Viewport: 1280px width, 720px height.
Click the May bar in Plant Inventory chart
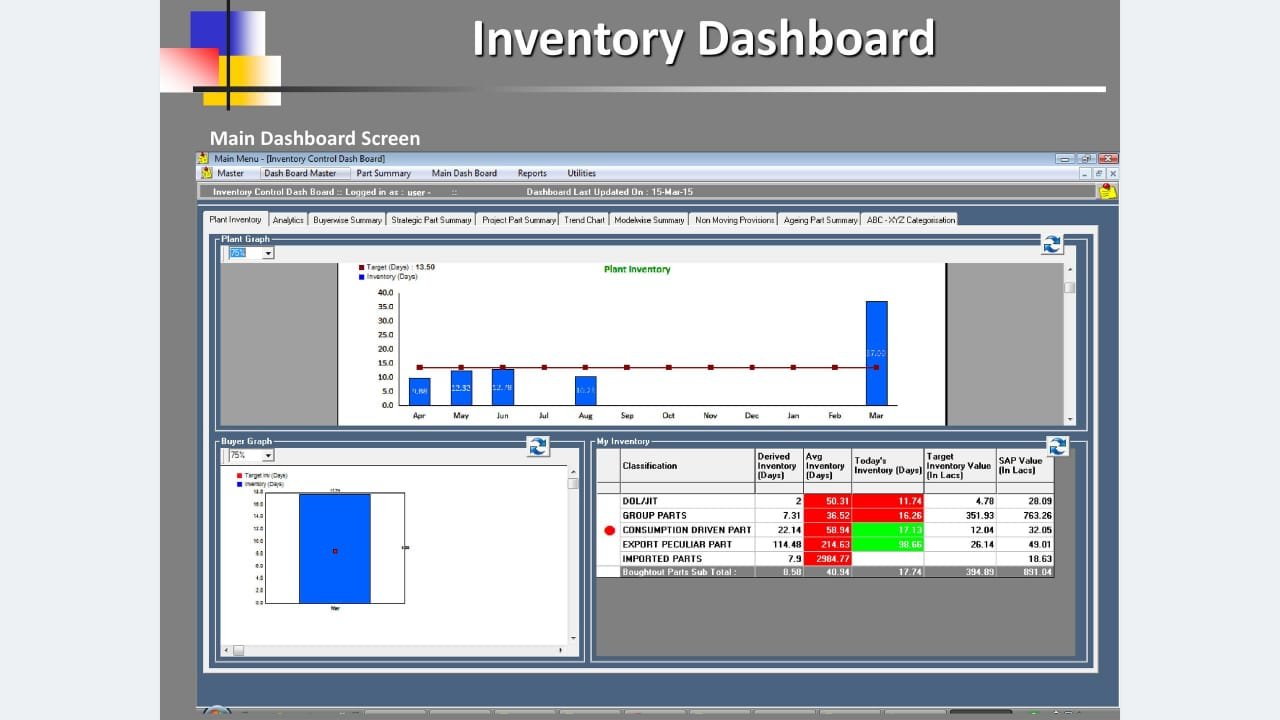(x=461, y=388)
